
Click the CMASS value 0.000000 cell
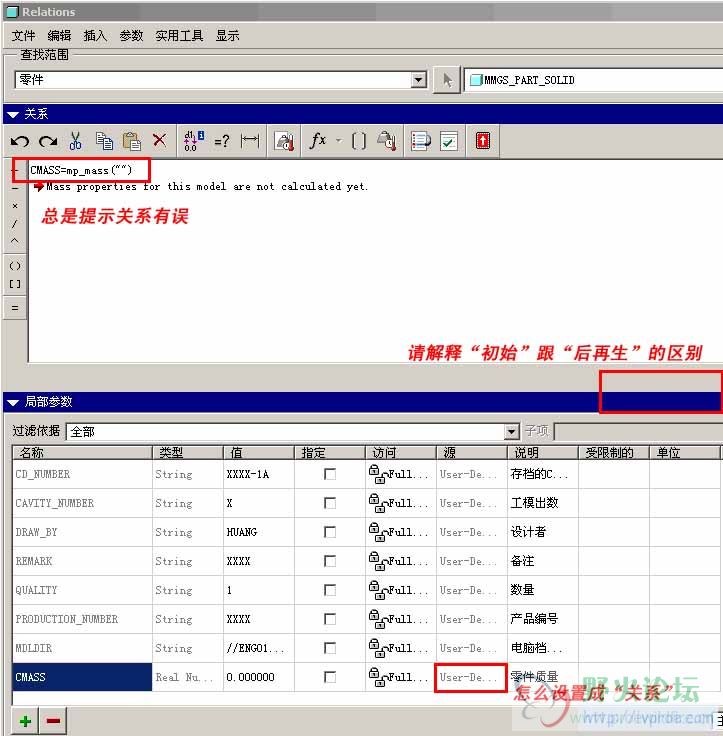tap(259, 677)
